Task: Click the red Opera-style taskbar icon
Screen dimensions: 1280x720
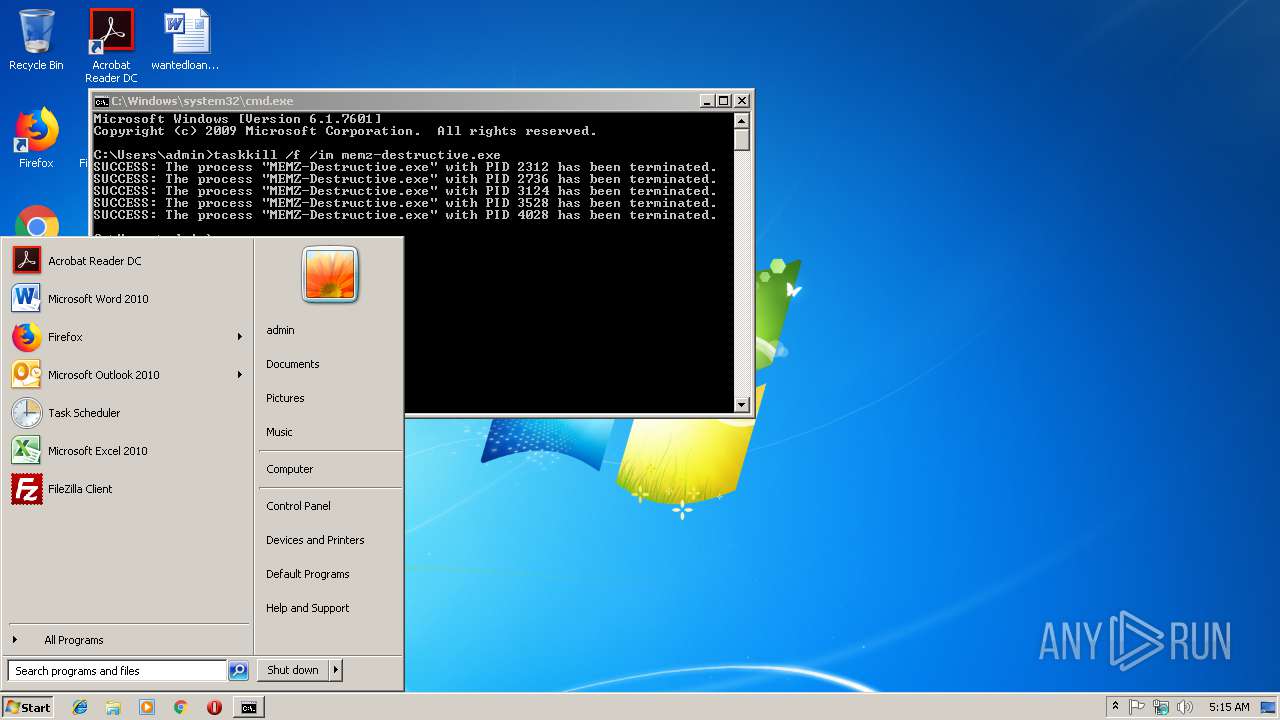Action: [214, 707]
